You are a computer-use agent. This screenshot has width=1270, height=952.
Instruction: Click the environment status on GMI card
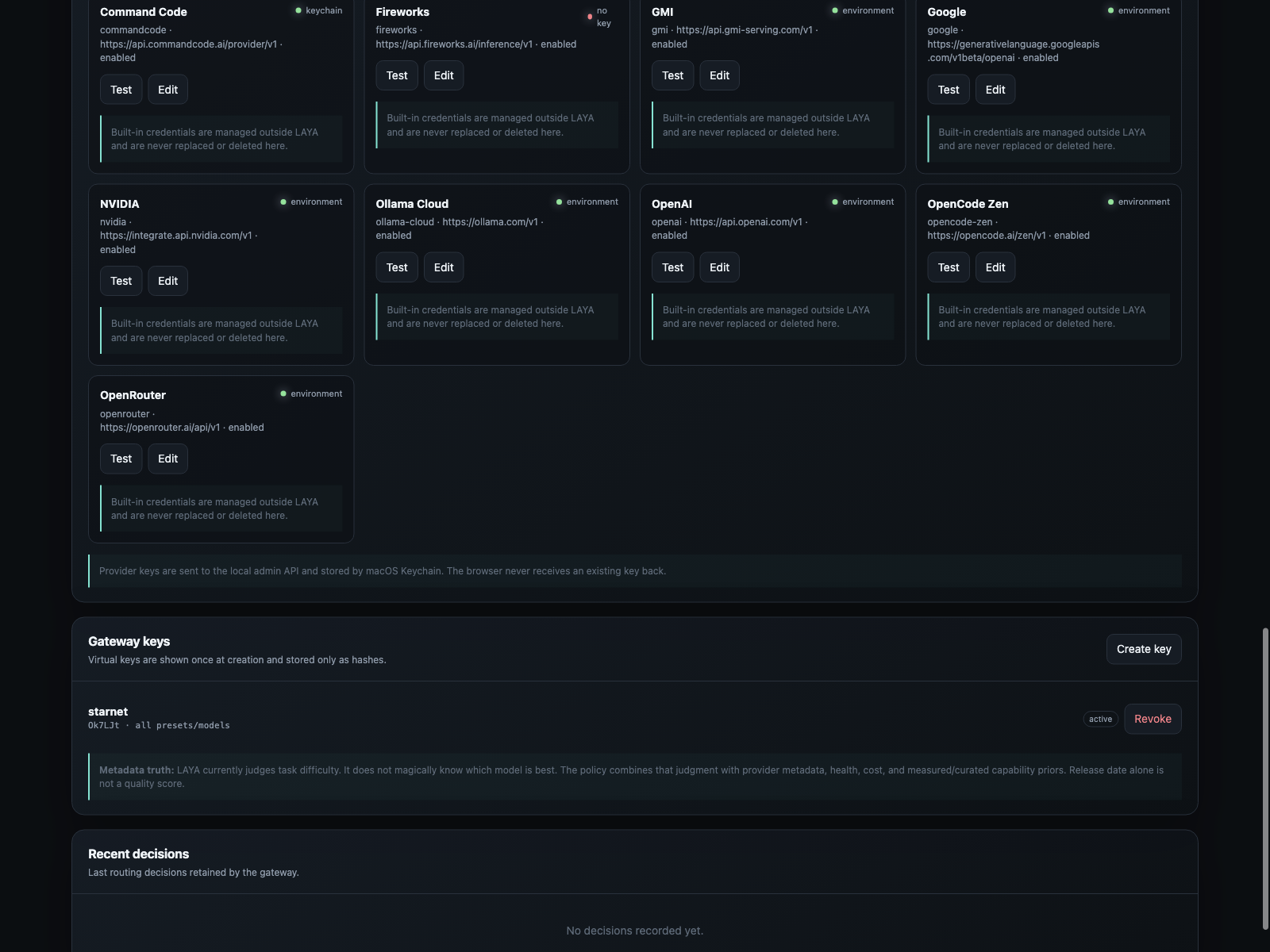click(x=863, y=10)
